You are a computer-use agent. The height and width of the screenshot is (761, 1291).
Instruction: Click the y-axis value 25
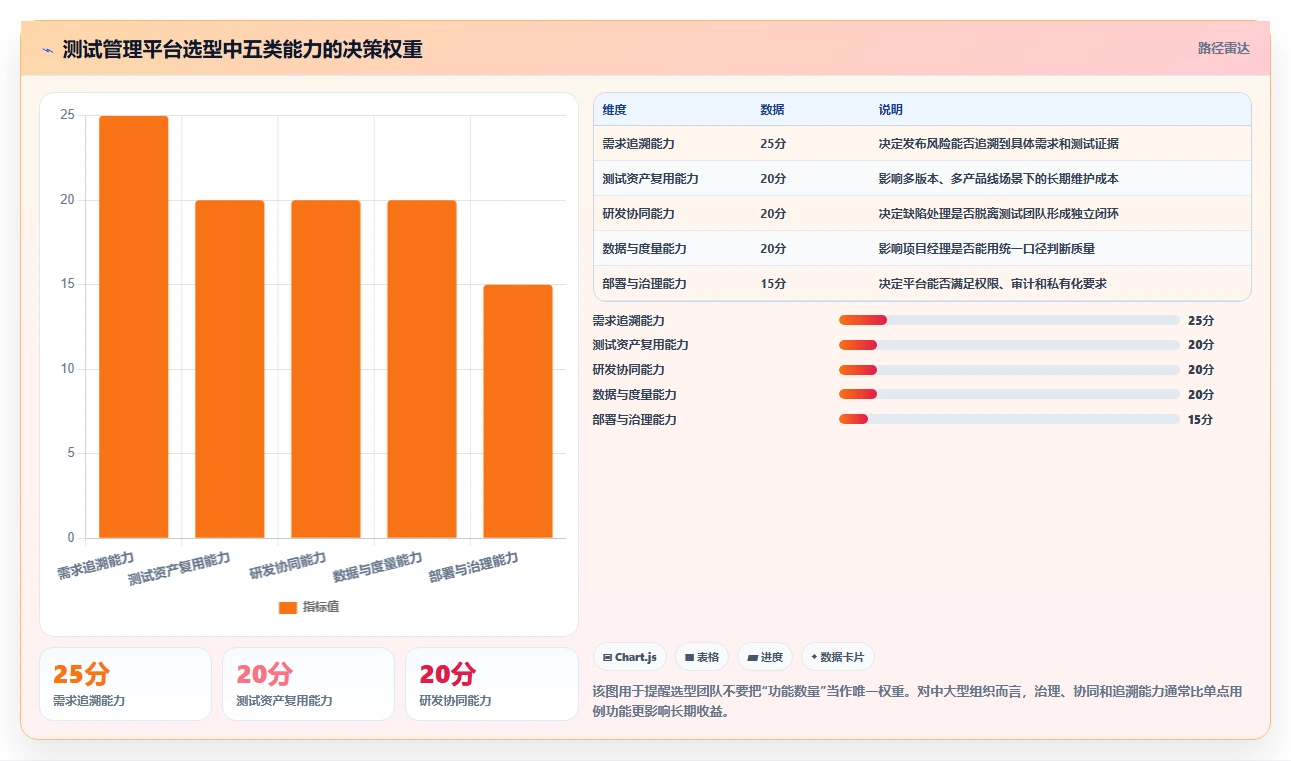(x=67, y=115)
